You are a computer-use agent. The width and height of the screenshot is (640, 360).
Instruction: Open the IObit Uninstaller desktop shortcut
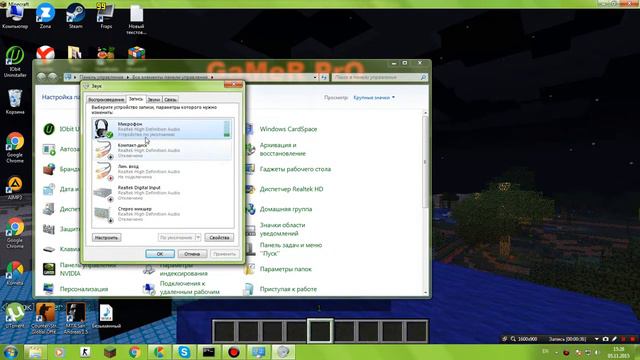tap(15, 62)
